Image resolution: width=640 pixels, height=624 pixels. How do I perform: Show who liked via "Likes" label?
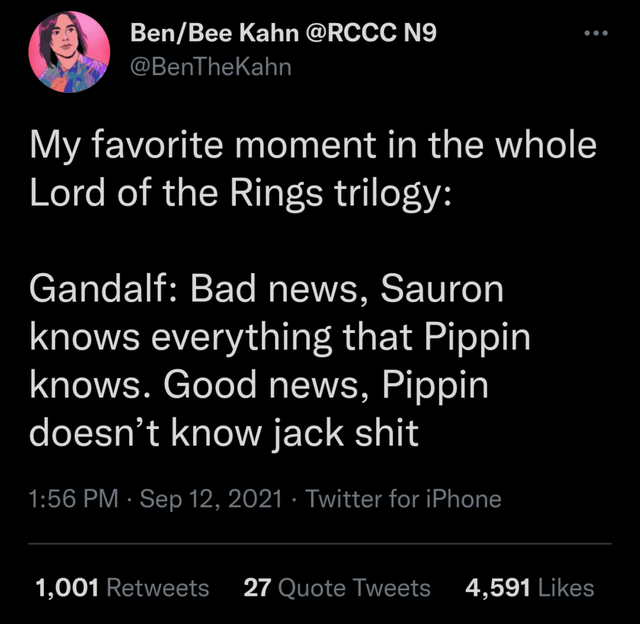click(x=565, y=588)
